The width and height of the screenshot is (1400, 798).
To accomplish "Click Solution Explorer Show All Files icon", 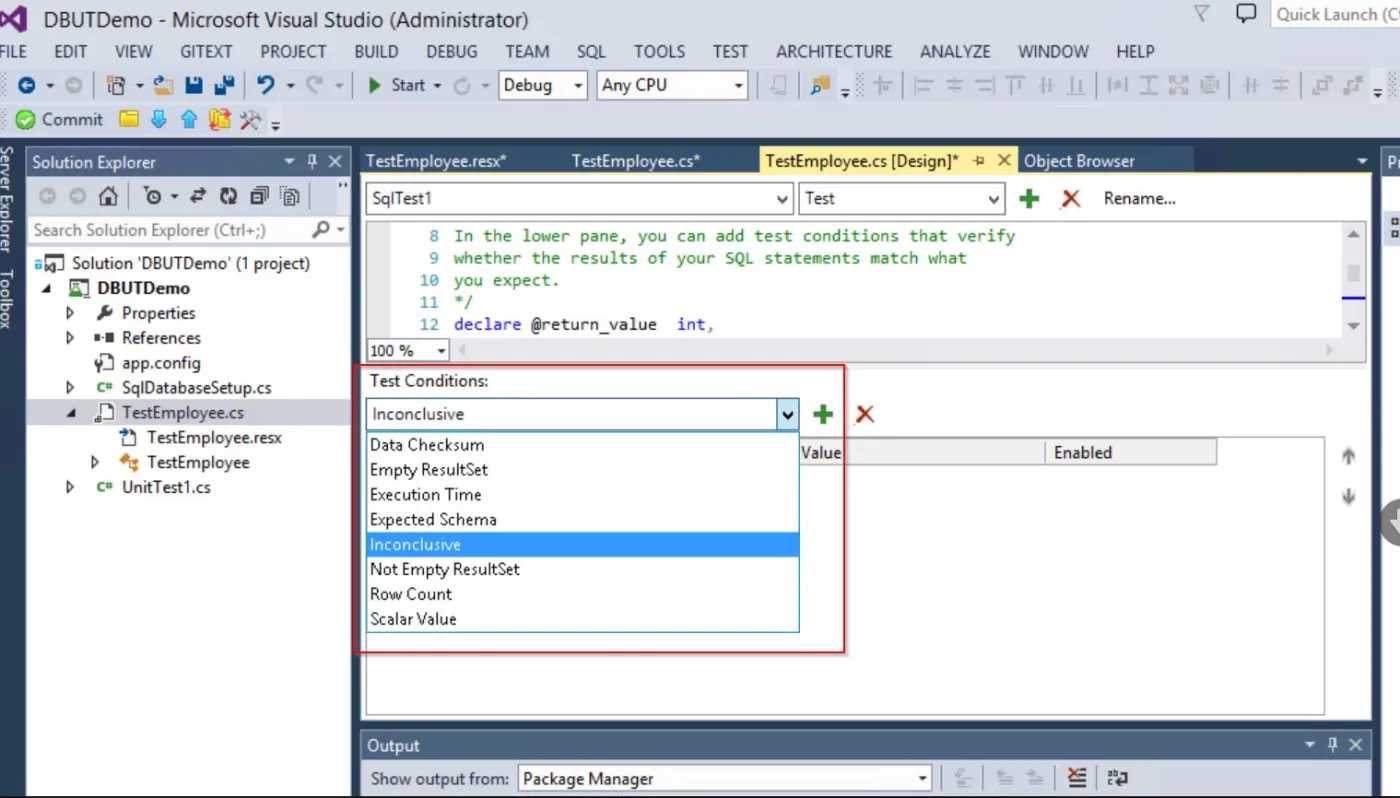I will 290,196.
